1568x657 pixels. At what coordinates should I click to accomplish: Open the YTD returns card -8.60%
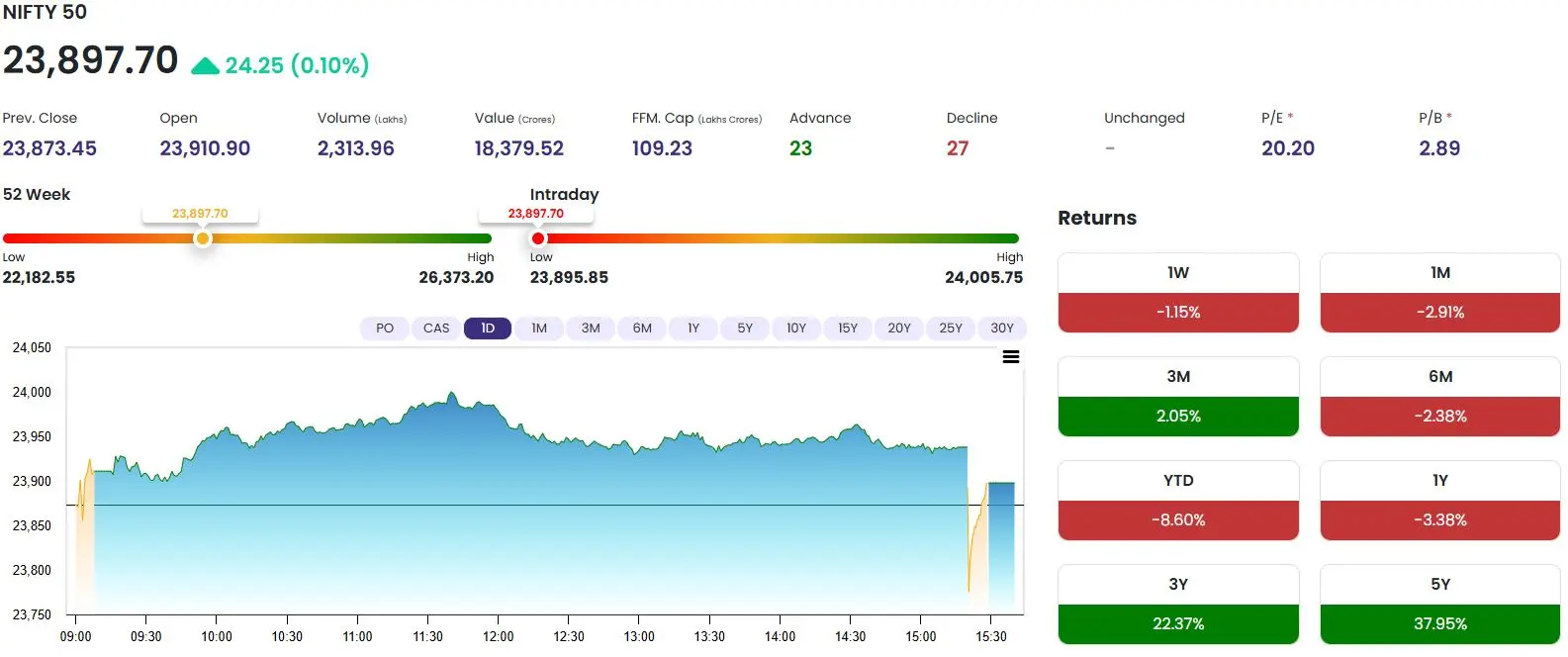[1178, 501]
